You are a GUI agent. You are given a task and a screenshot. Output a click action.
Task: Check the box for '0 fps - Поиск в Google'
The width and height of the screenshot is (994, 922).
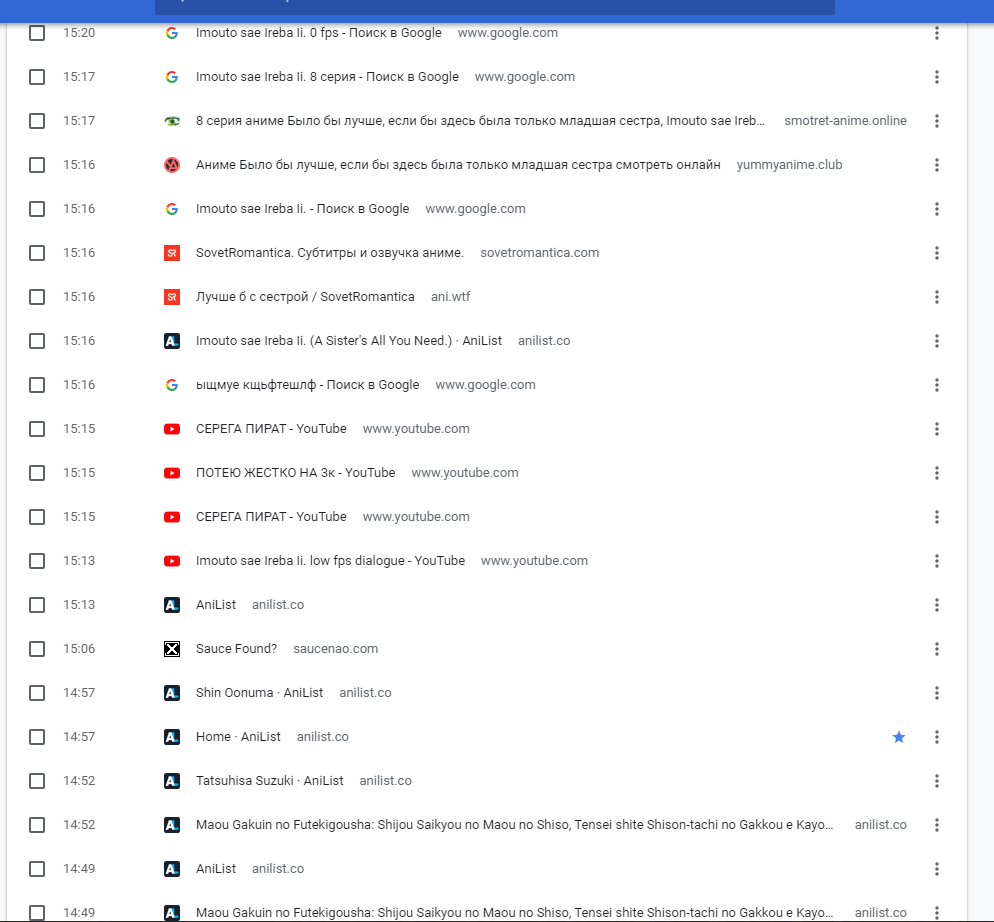click(x=37, y=33)
